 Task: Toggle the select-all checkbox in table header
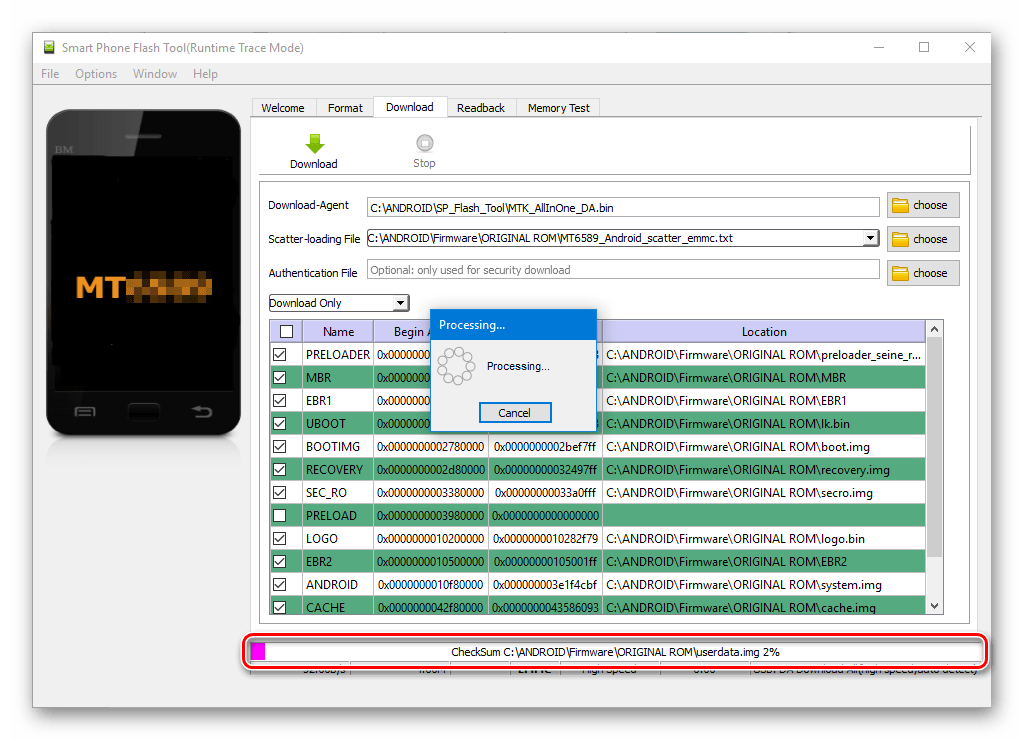pos(286,332)
